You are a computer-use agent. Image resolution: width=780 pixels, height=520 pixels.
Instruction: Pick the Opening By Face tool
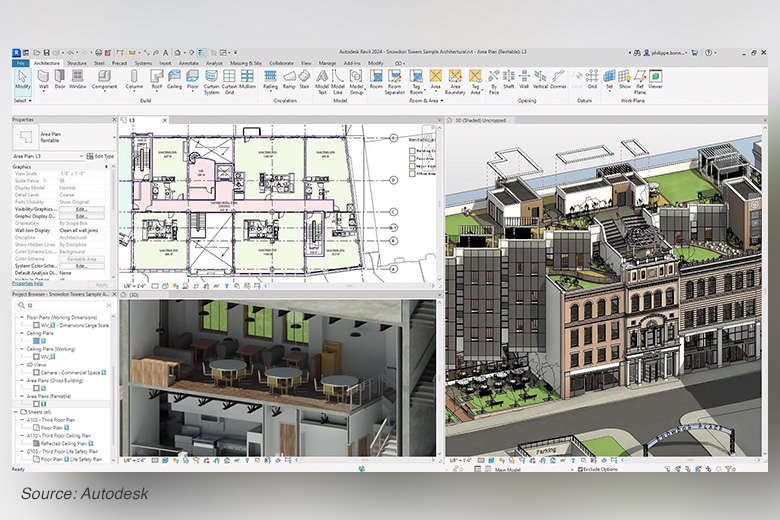pos(493,82)
